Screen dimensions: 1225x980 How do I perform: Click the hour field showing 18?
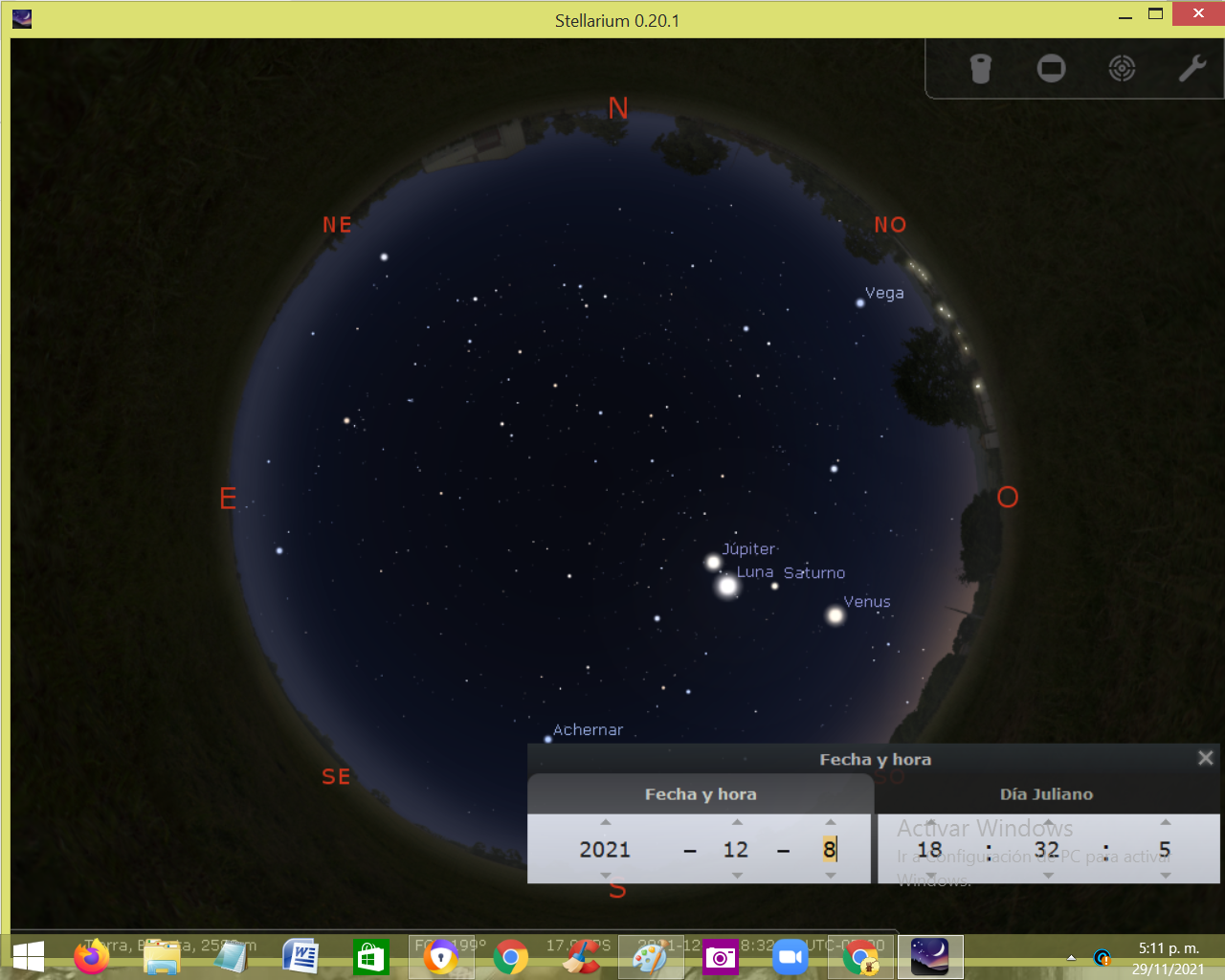pyautogui.click(x=930, y=850)
